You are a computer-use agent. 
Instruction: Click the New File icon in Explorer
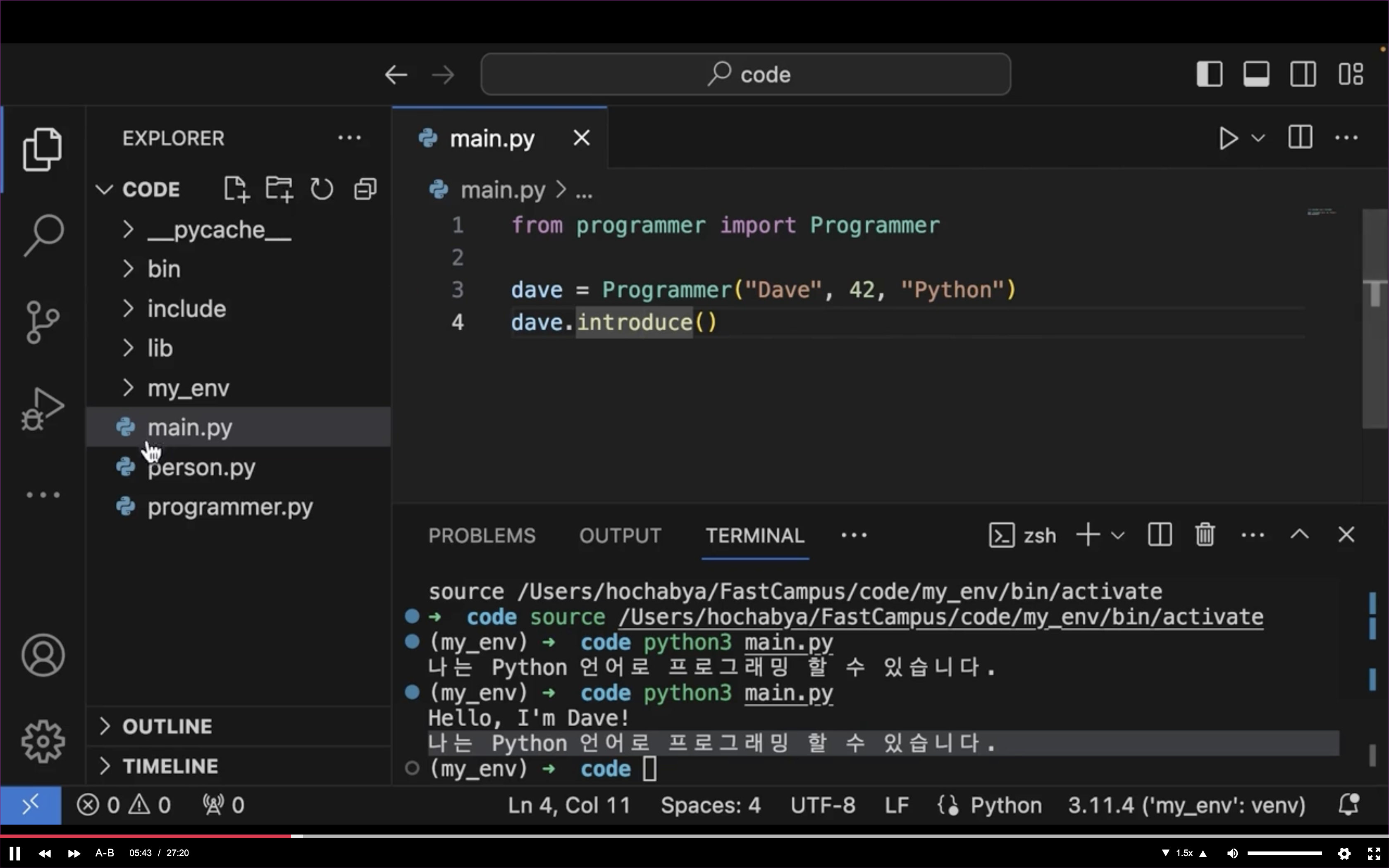236,189
